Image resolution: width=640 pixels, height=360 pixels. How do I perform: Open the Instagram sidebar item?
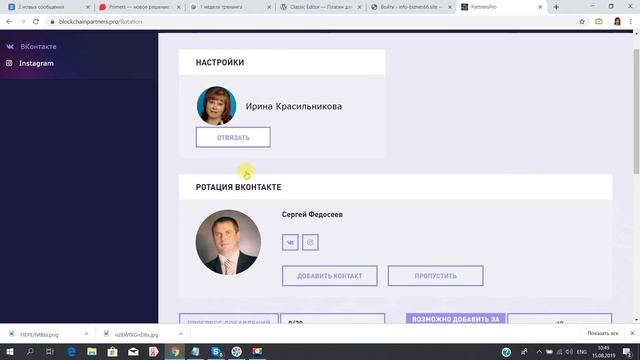tap(36, 63)
